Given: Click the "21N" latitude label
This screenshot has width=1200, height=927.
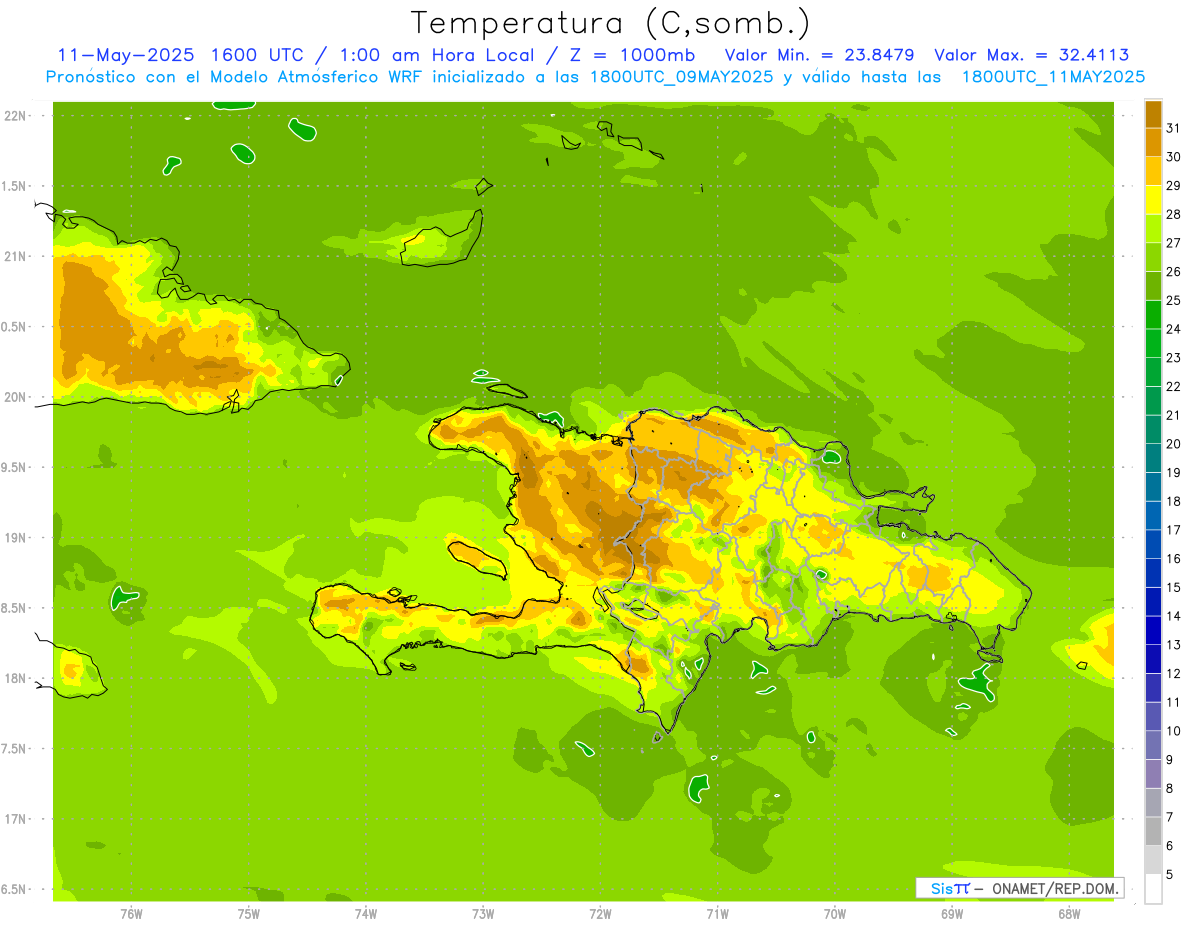Looking at the screenshot, I should (17, 257).
